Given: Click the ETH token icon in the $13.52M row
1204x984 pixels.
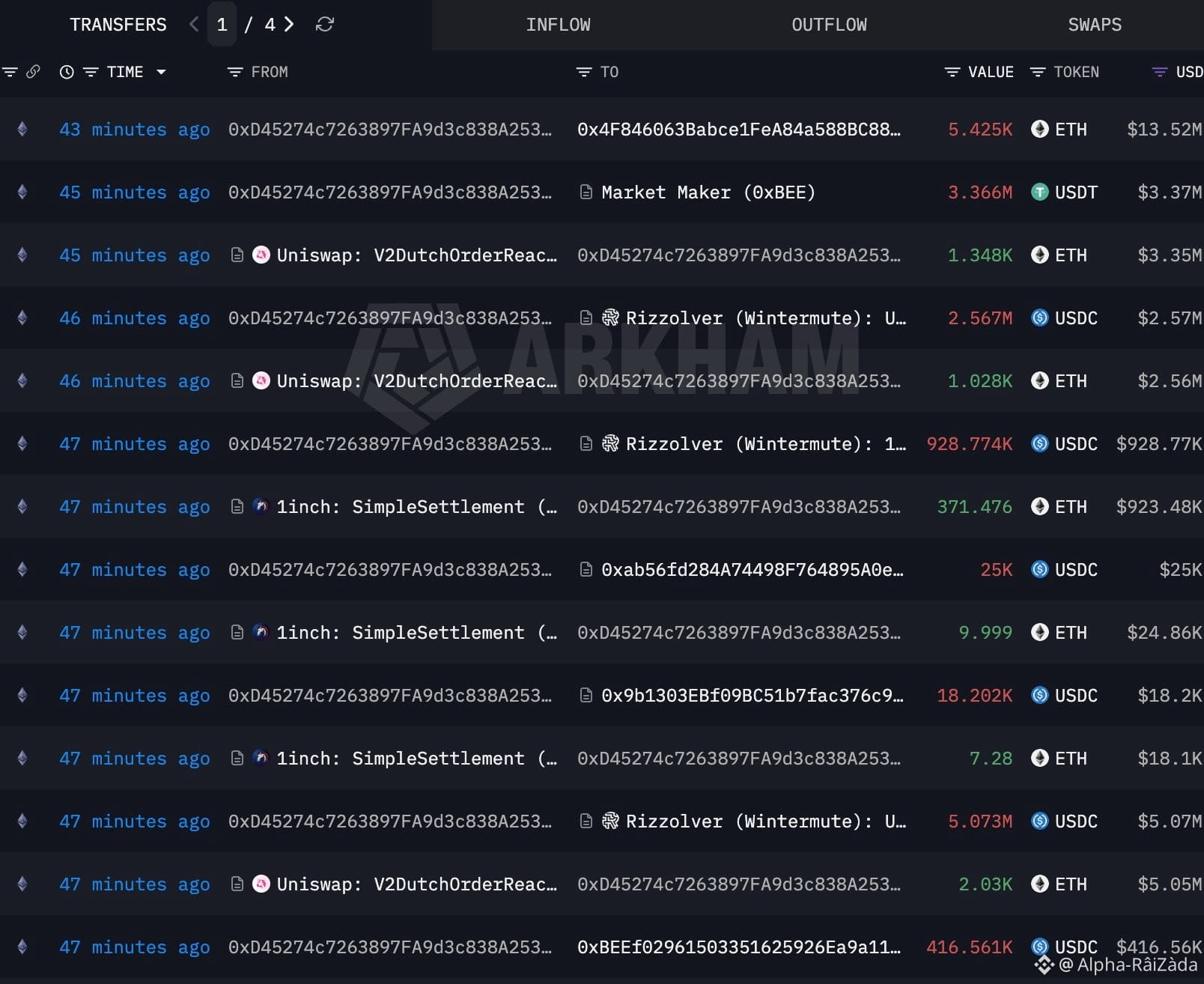Looking at the screenshot, I should pos(1040,129).
